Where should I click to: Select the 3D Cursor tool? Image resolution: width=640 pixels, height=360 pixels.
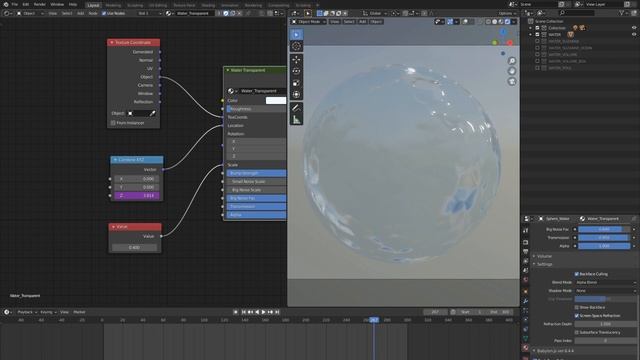click(x=296, y=46)
